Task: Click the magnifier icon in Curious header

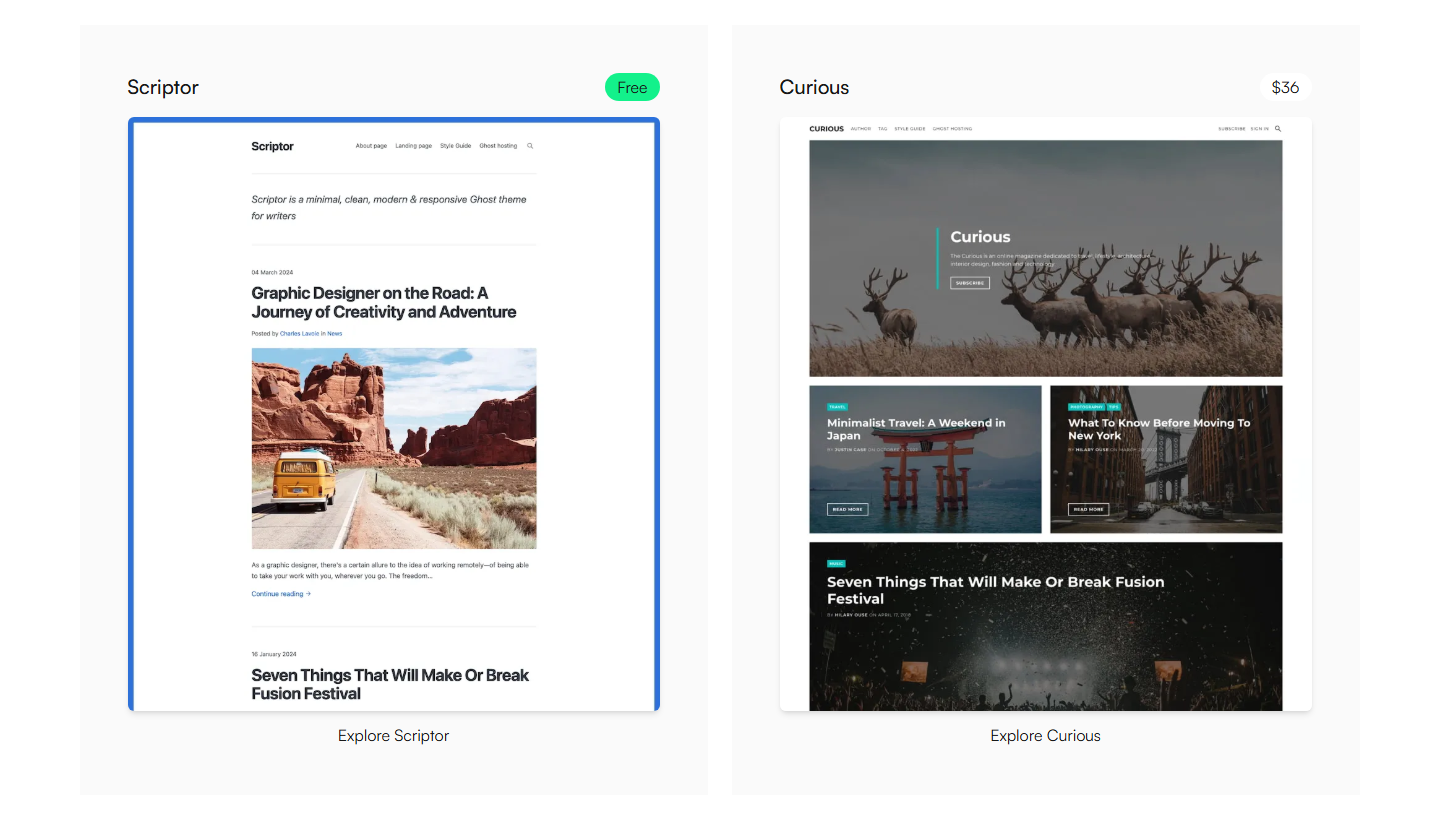Action: [1278, 129]
